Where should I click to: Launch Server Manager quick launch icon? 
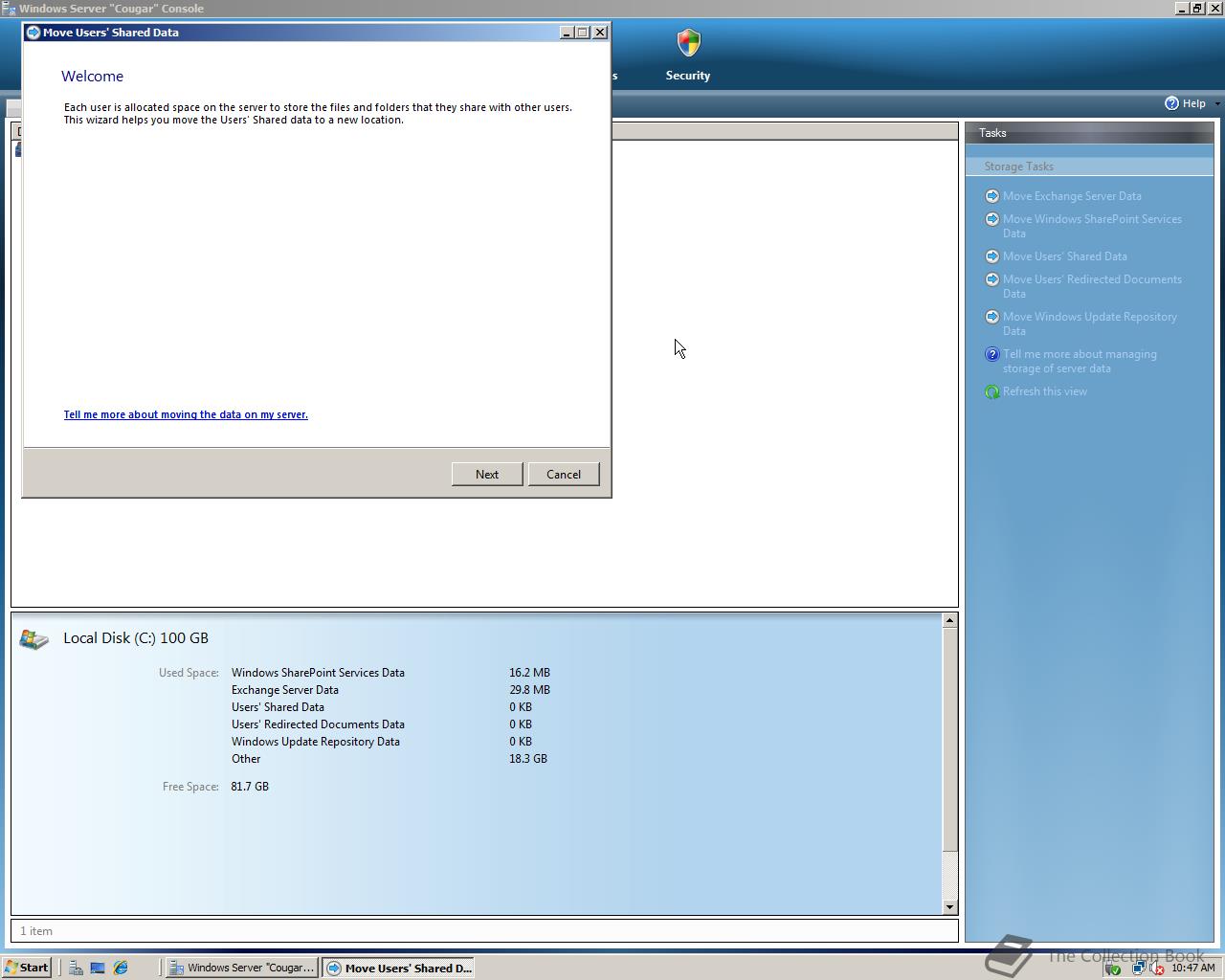pyautogui.click(x=75, y=968)
